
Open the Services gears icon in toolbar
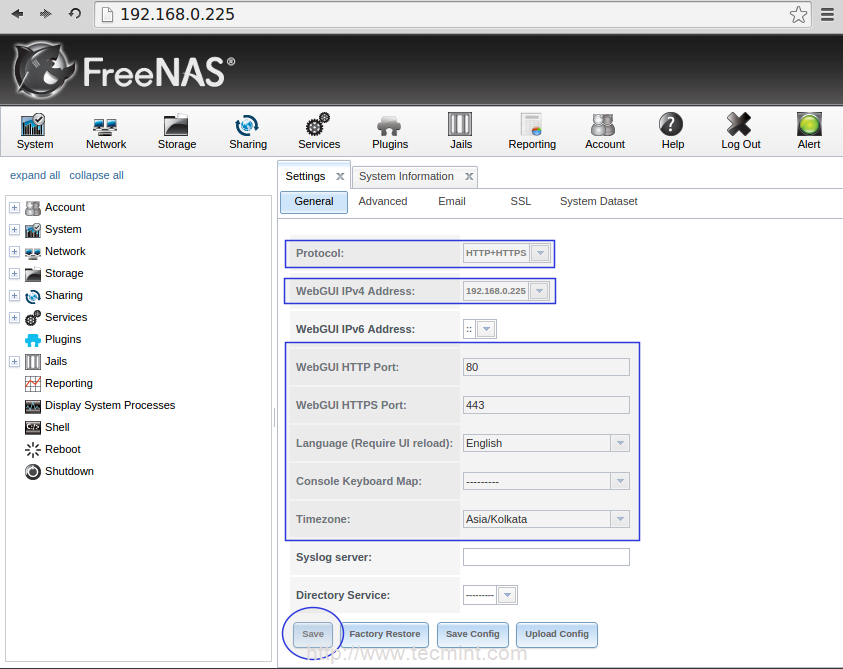click(x=318, y=131)
